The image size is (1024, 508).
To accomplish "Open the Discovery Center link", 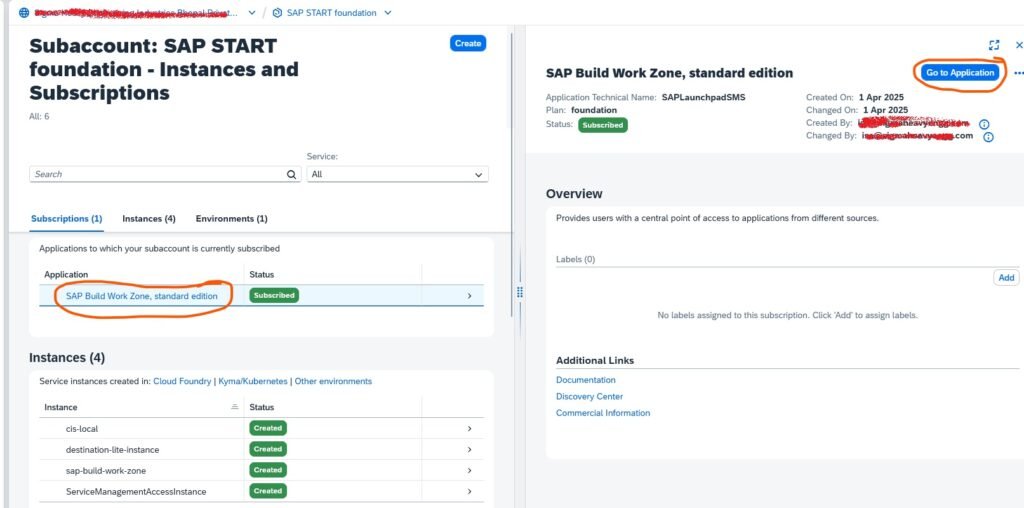I will click(589, 396).
